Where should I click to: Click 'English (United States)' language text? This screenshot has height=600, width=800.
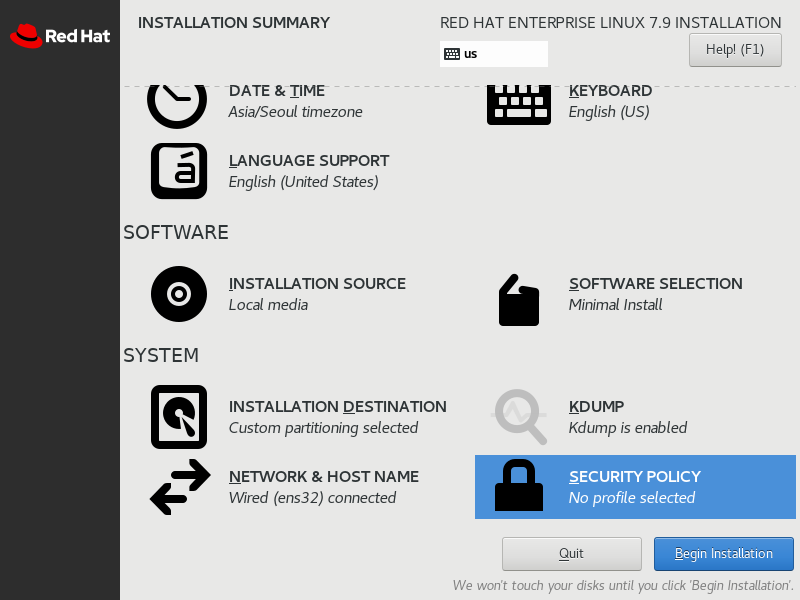(303, 182)
